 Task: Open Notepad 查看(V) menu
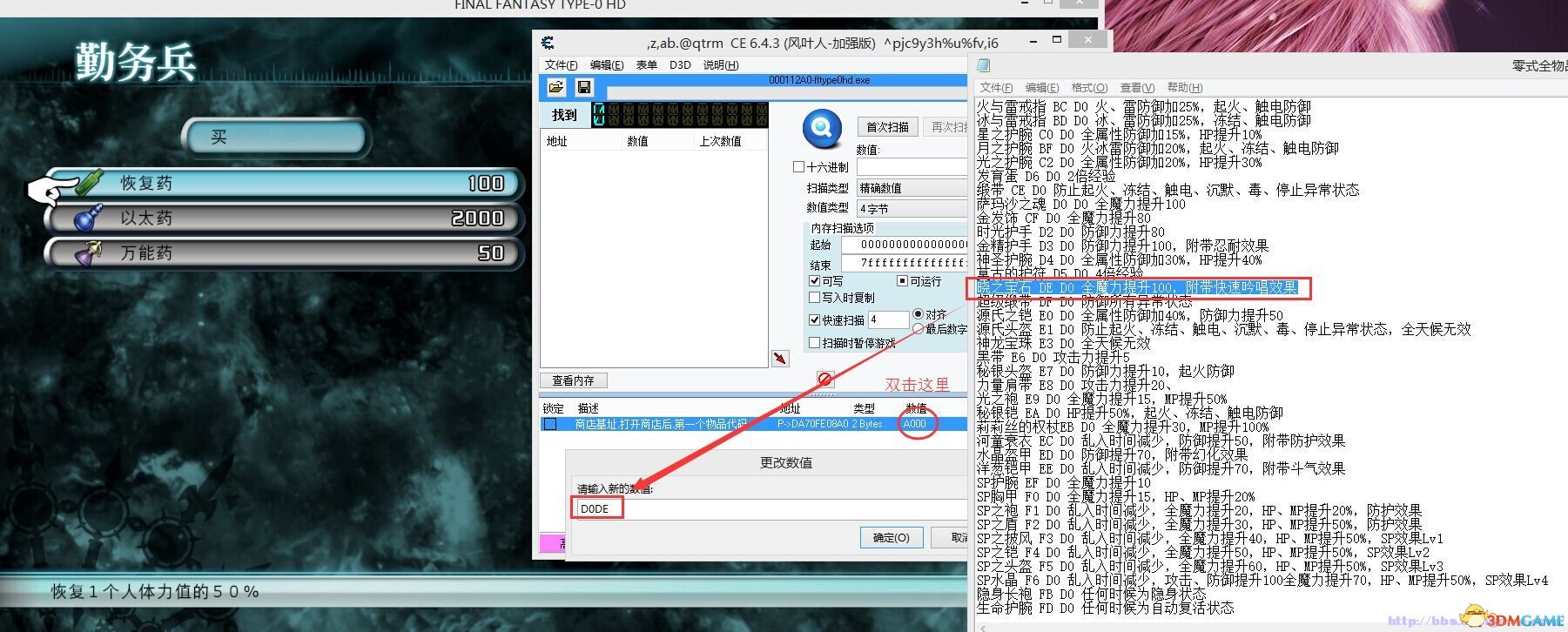(1137, 88)
